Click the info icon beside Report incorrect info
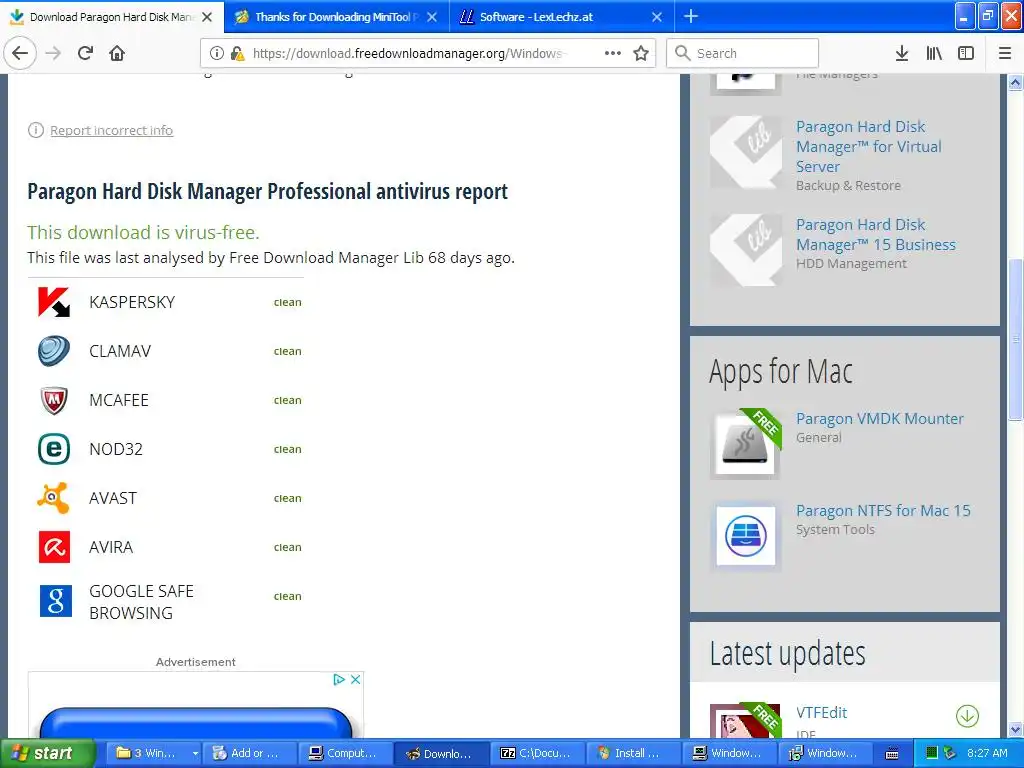 [x=35, y=130]
